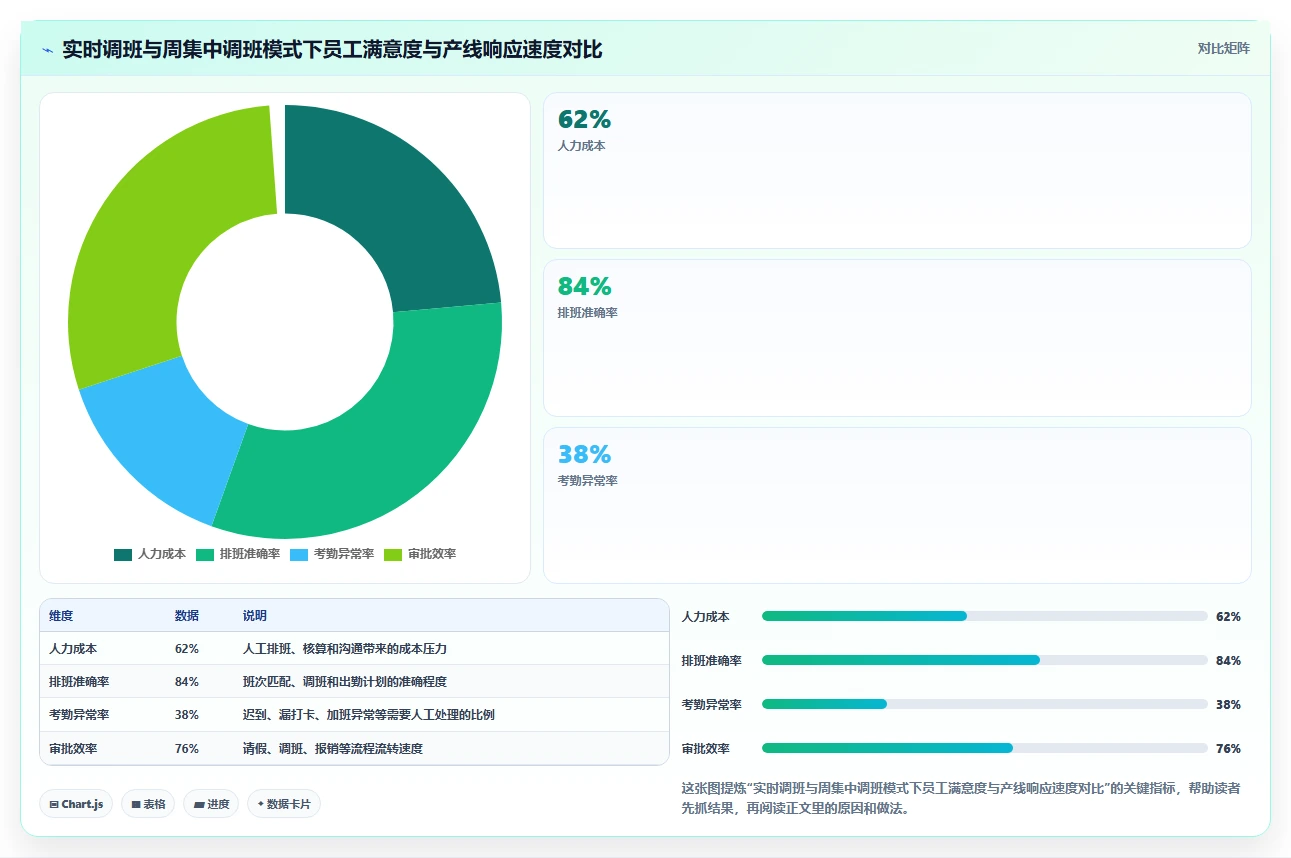Click the Chart.js tag button
Viewport: 1291px width, 858px height.
[x=76, y=804]
